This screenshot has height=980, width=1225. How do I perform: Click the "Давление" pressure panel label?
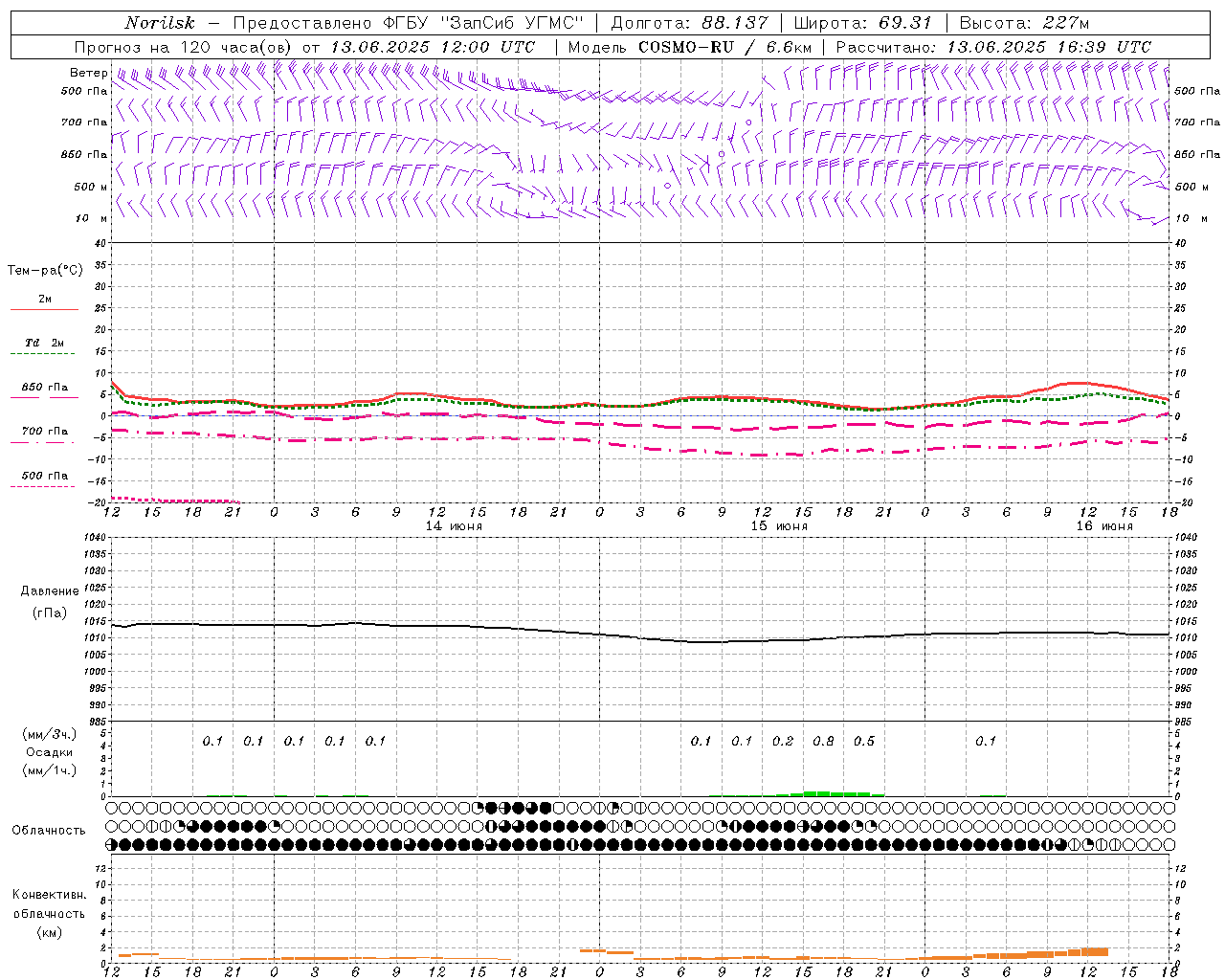(x=50, y=591)
